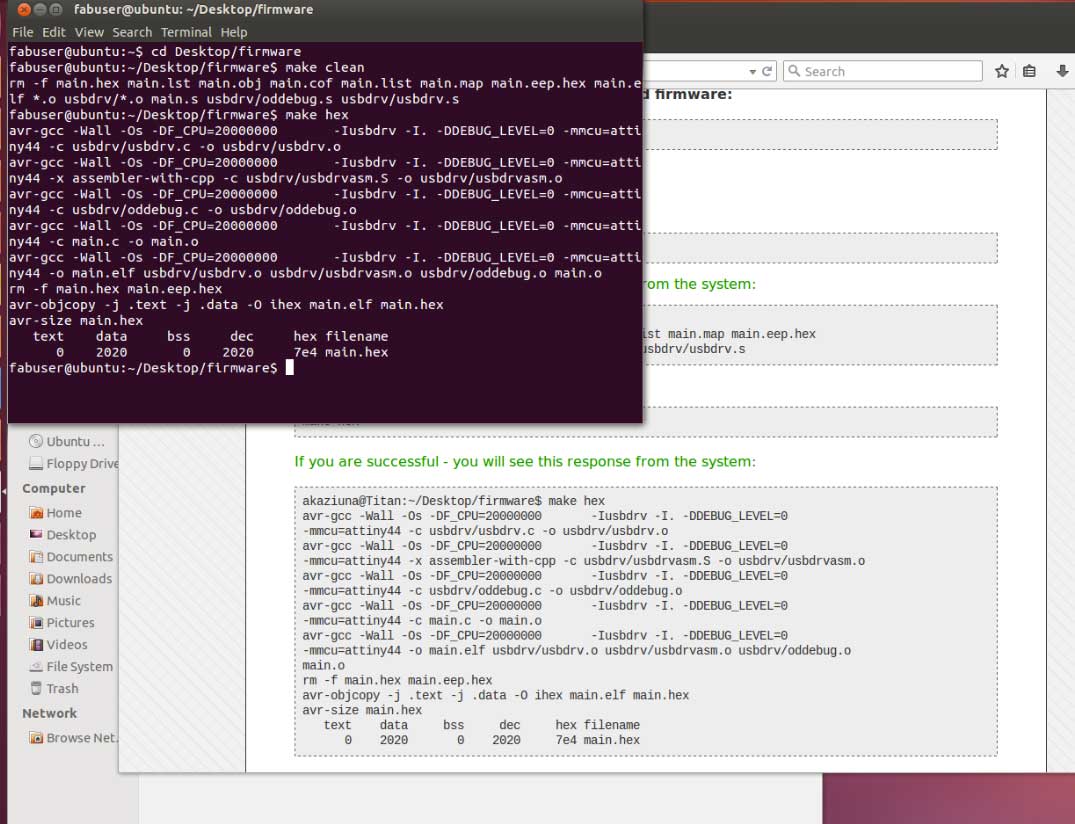Open the terminal's Help menu
1075x824 pixels.
(x=234, y=32)
